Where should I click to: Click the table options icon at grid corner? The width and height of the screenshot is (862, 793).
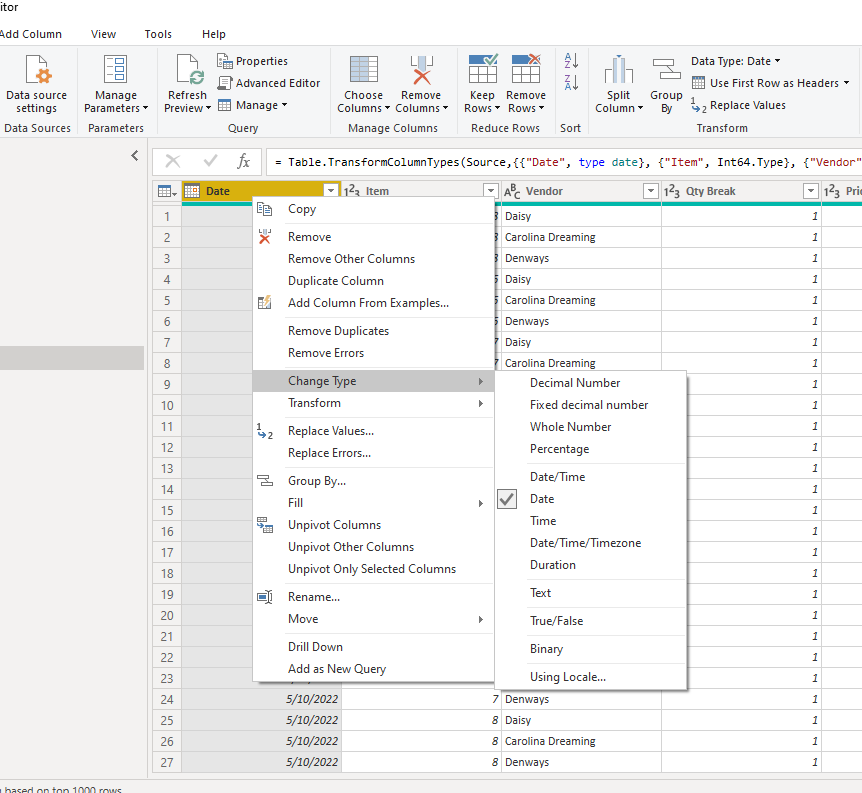click(167, 191)
